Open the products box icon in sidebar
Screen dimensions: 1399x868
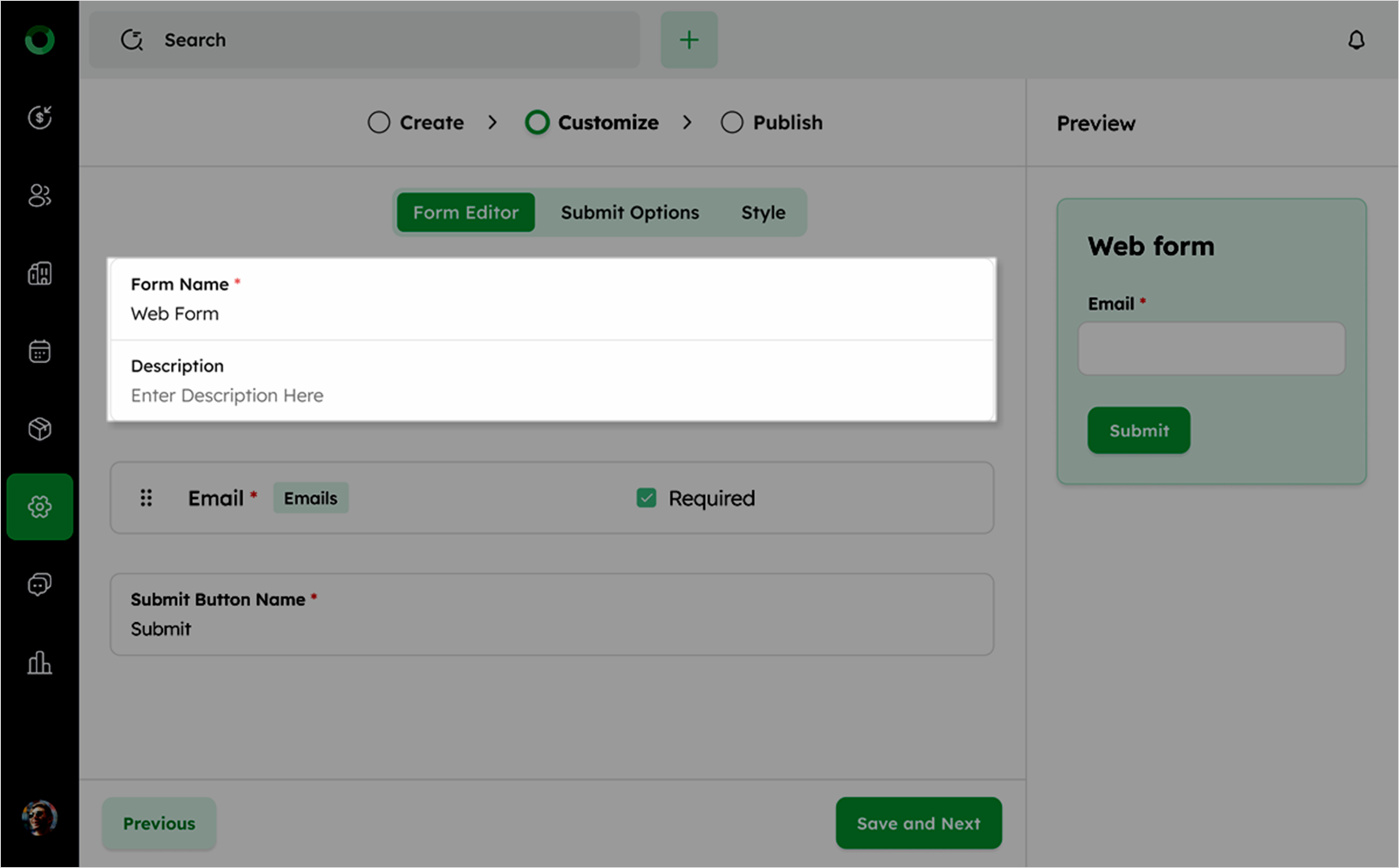click(39, 429)
